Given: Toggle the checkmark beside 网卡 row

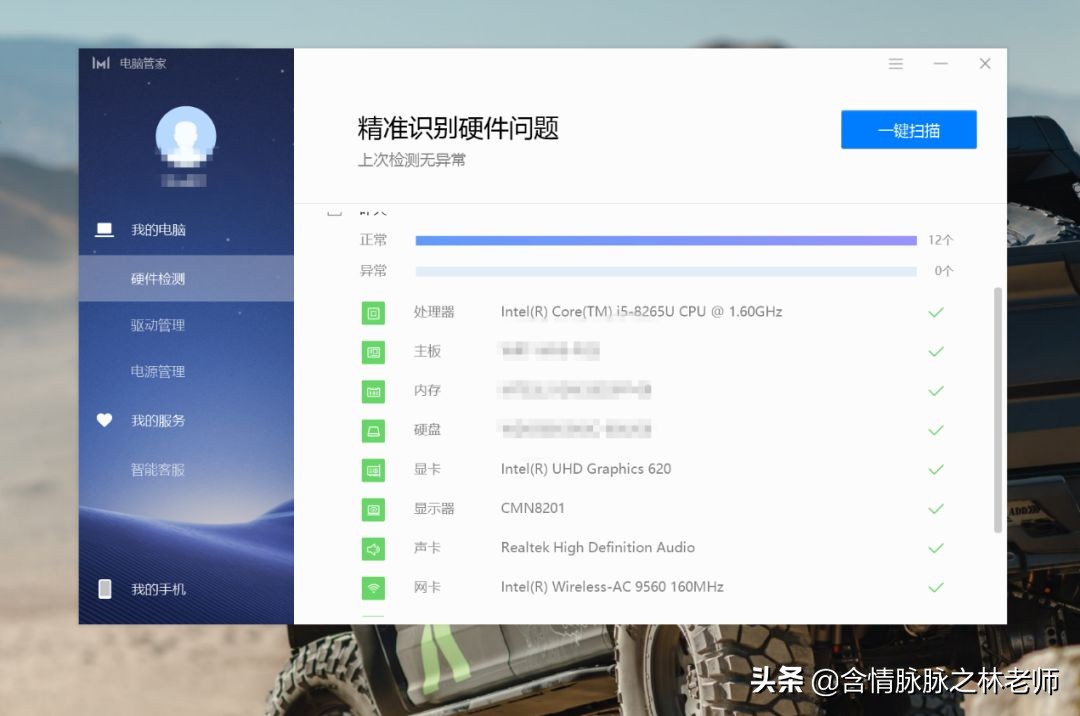Looking at the screenshot, I should (x=936, y=588).
